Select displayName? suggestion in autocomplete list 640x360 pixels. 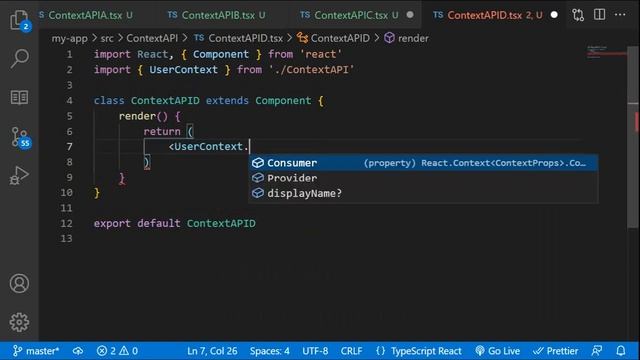click(423, 193)
